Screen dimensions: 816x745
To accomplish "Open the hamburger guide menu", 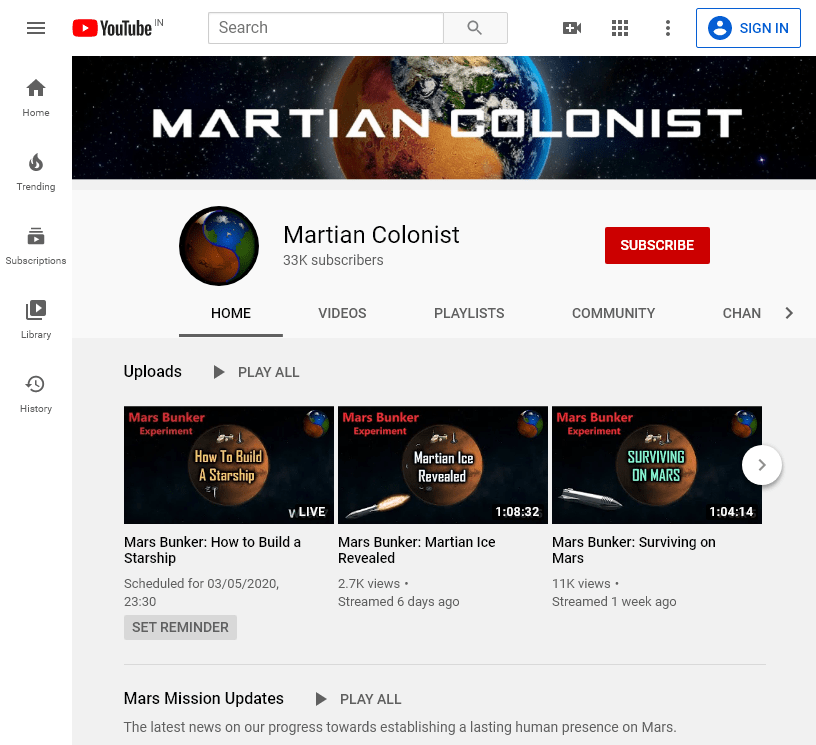I will click(x=36, y=28).
